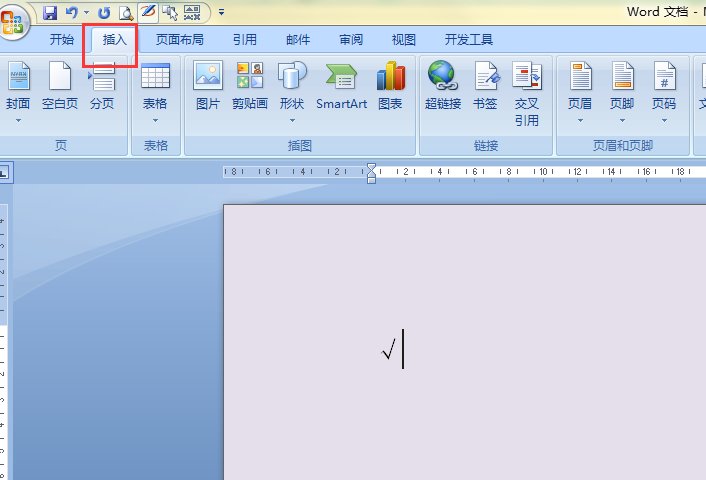Click the Office button logo
Image resolution: width=706 pixels, height=480 pixels.
[13, 20]
